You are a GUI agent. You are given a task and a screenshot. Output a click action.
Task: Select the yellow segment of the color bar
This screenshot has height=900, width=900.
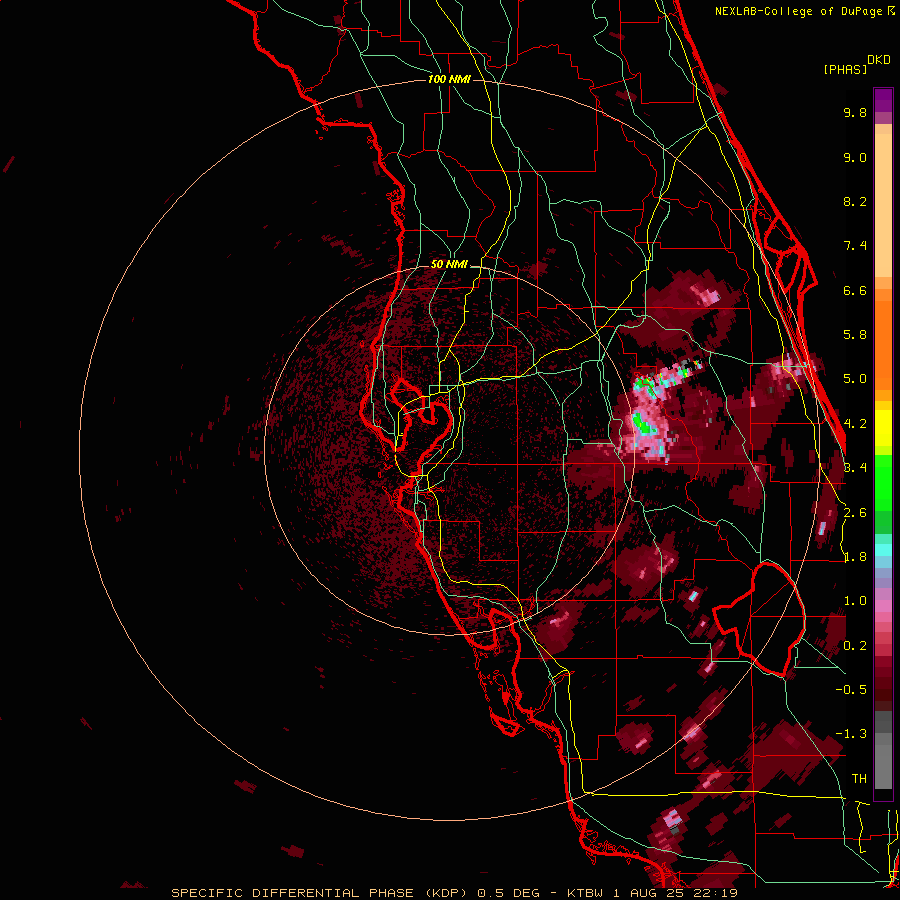point(883,428)
